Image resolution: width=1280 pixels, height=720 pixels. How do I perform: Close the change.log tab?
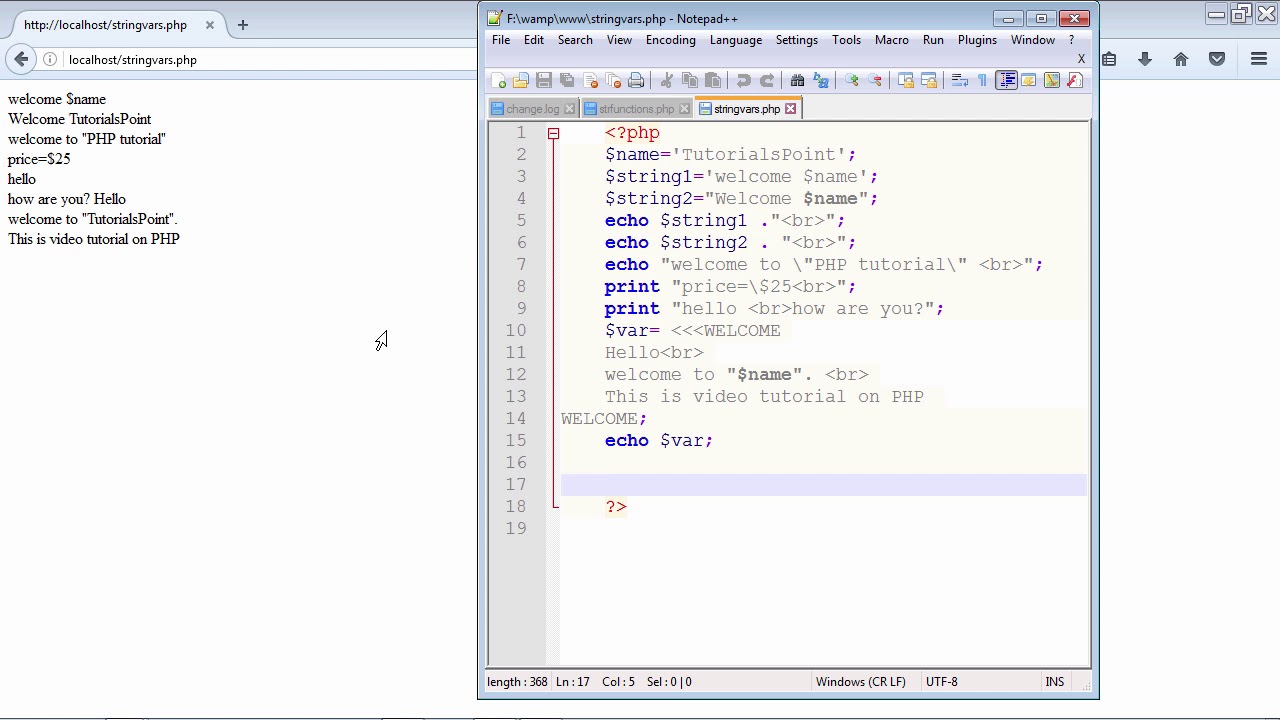coord(570,109)
